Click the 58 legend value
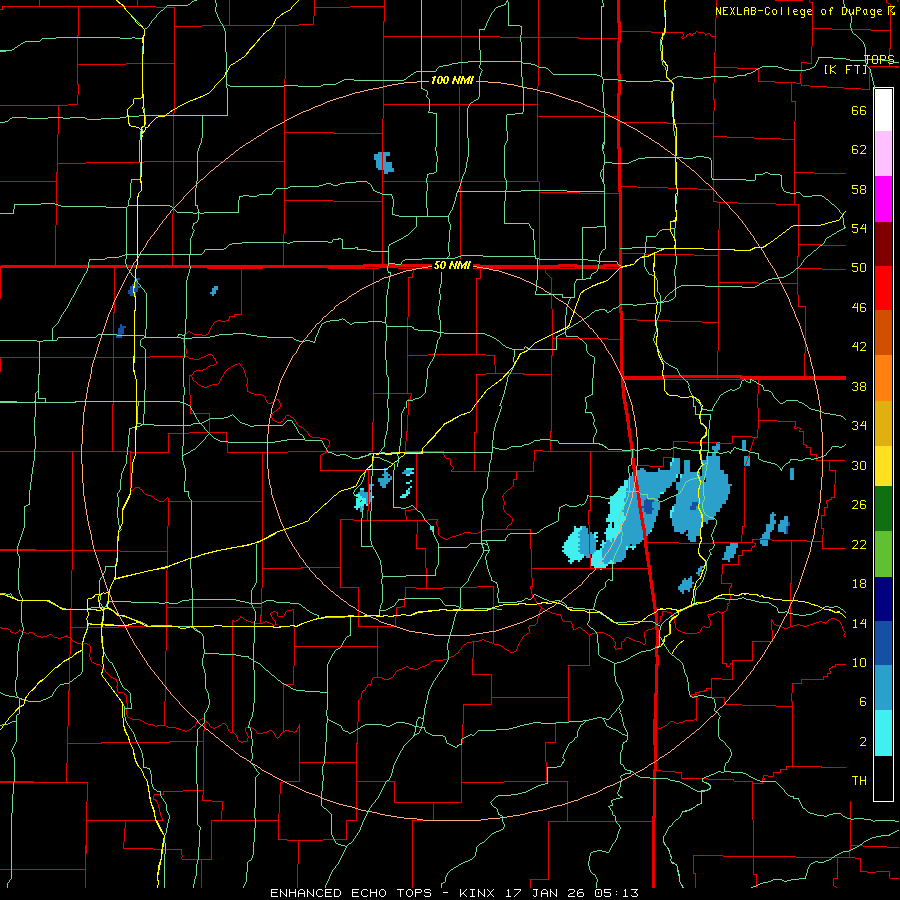900x900 pixels. (x=859, y=189)
